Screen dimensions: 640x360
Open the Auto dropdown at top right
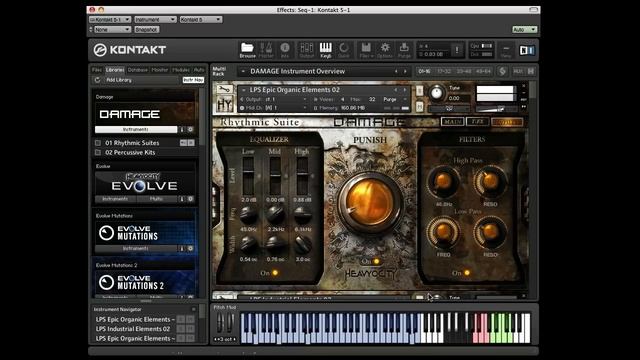524,30
